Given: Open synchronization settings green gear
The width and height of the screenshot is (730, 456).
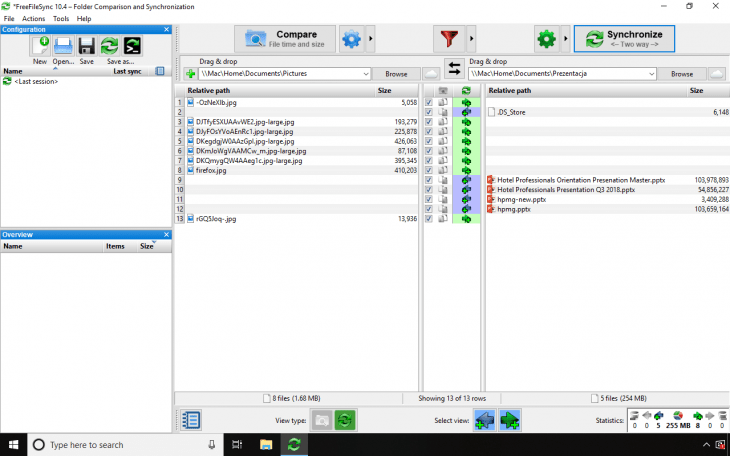Looking at the screenshot, I should [547, 39].
